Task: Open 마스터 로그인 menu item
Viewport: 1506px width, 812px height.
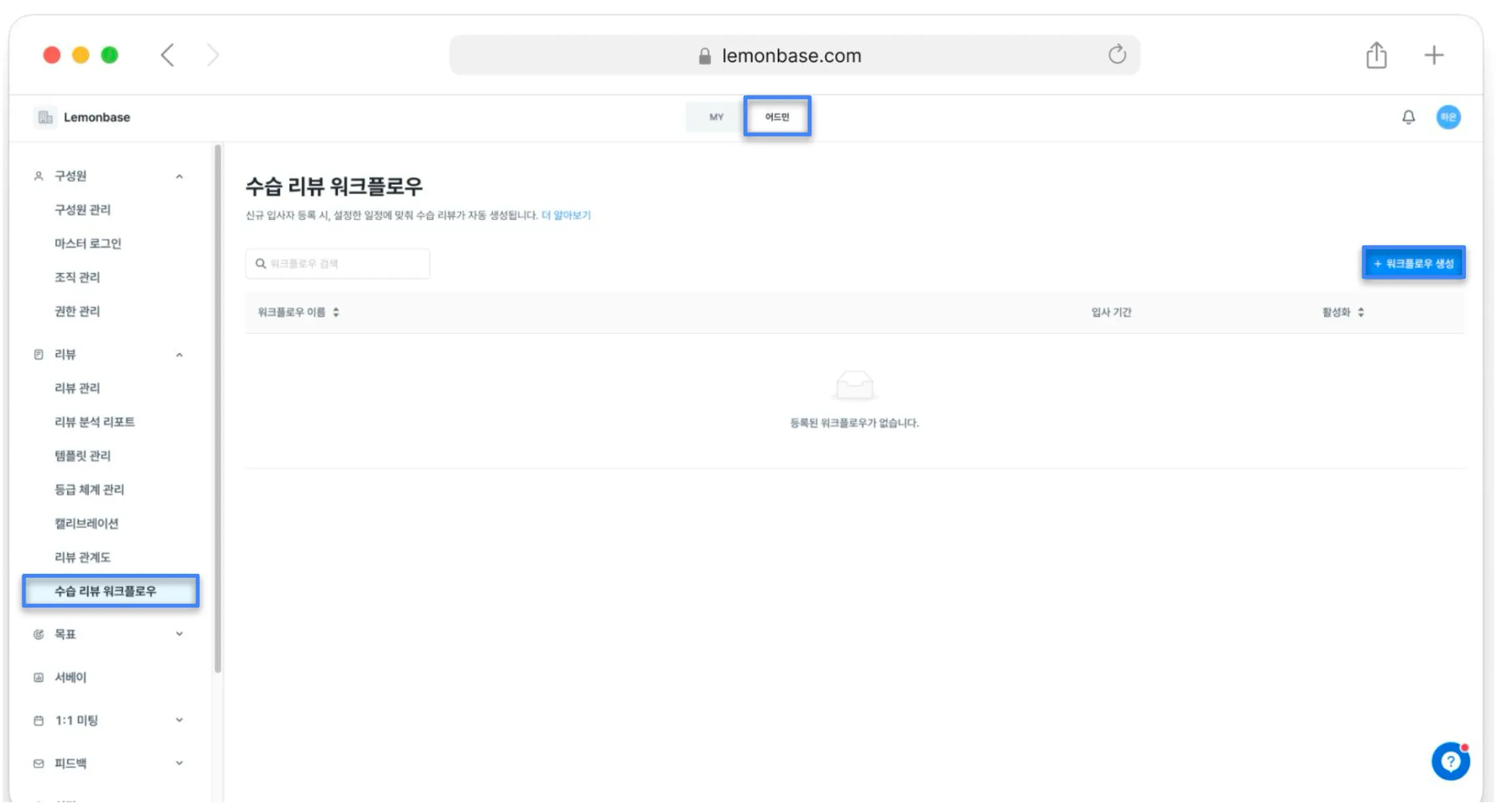Action: (x=88, y=243)
